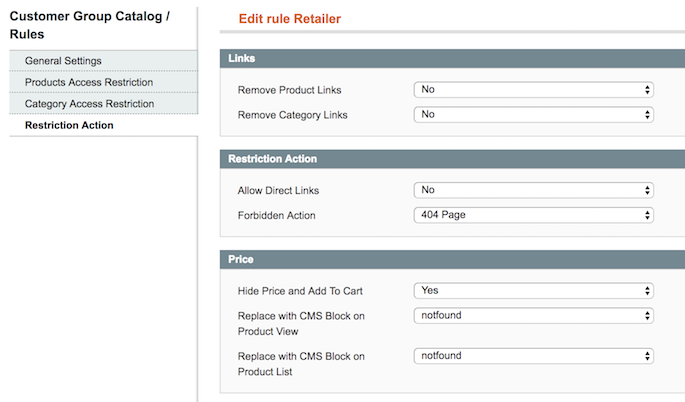Click the Price section header
The height and width of the screenshot is (402, 685).
click(x=452, y=260)
